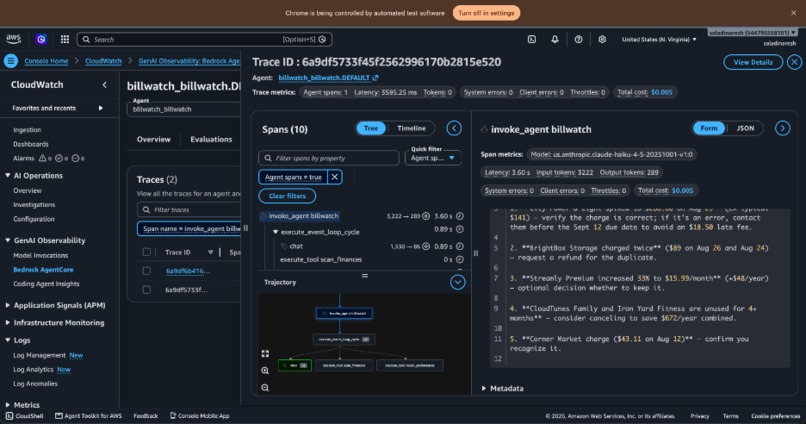
Task: Open the notifications bell
Action: click(555, 39)
